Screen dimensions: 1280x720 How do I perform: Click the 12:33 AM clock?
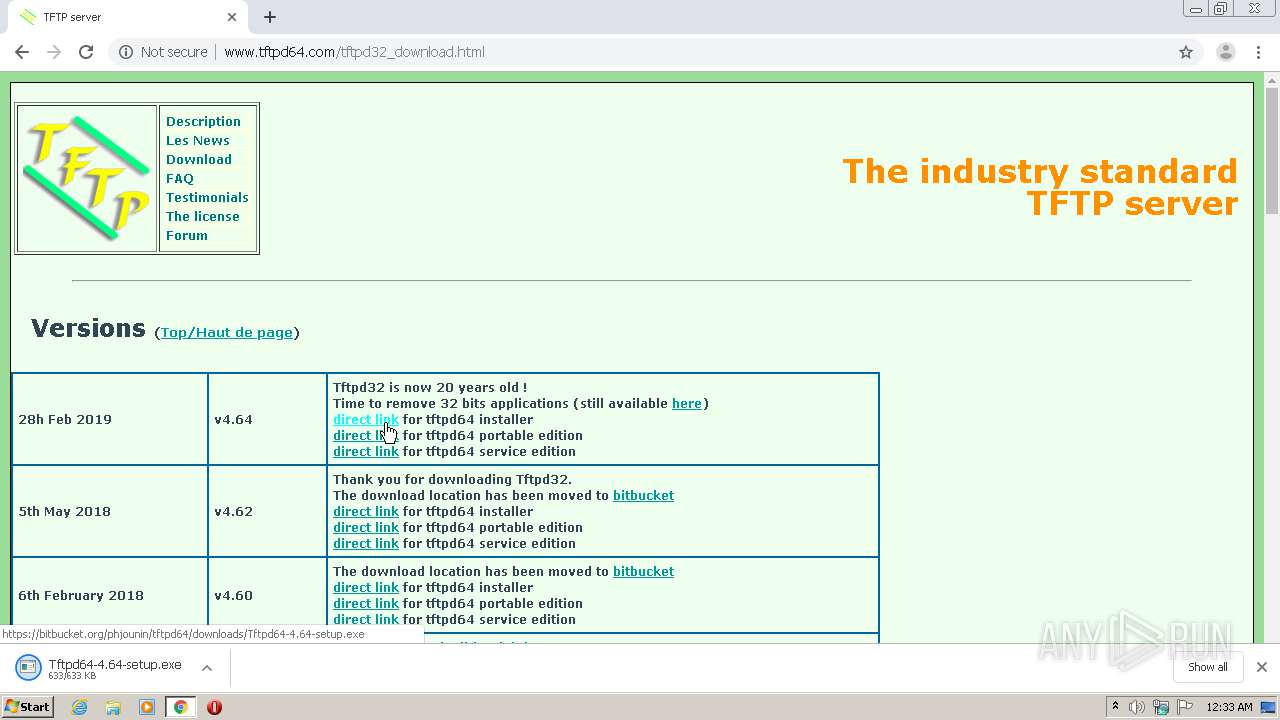1229,707
